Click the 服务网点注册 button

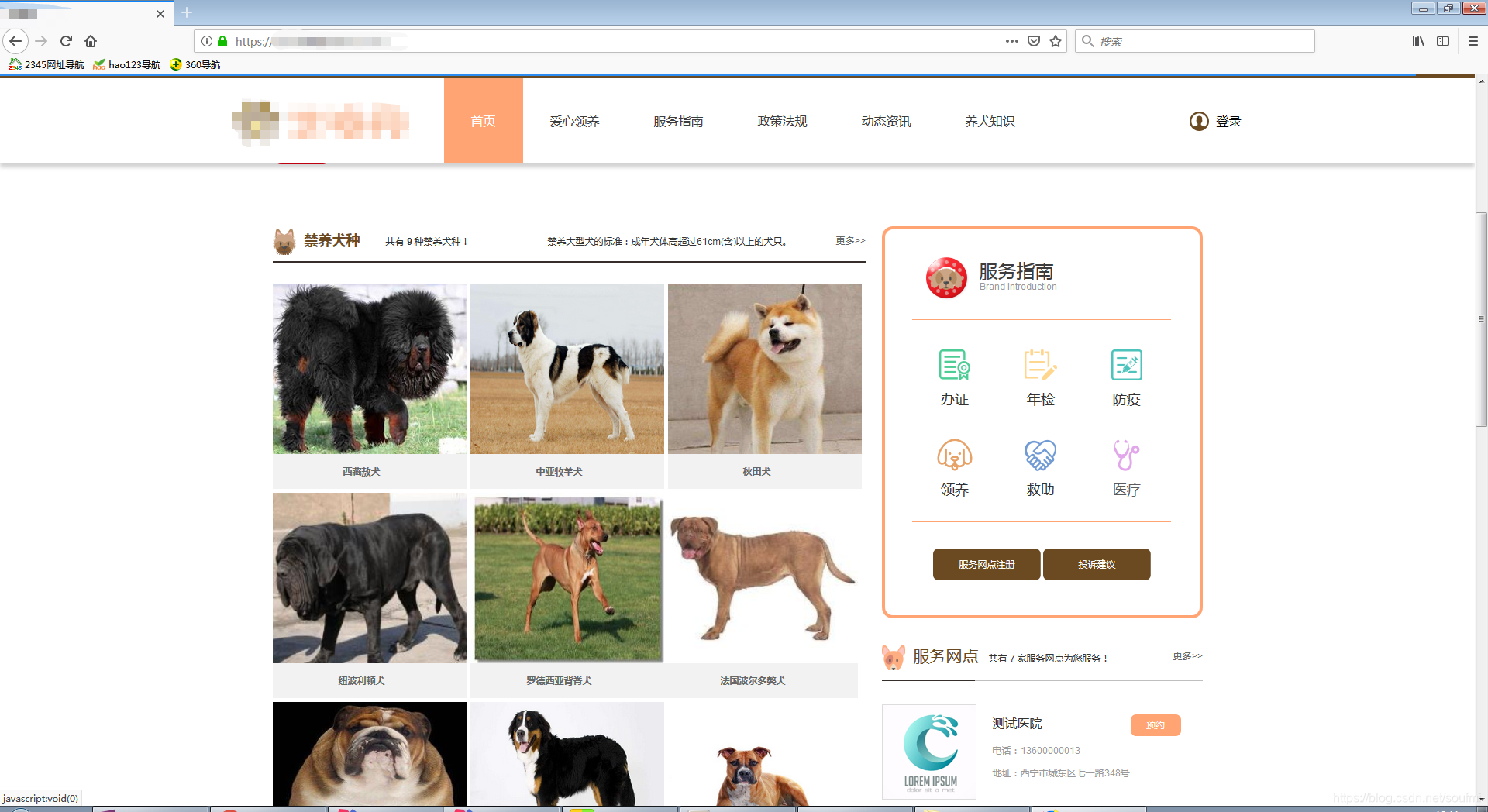986,564
